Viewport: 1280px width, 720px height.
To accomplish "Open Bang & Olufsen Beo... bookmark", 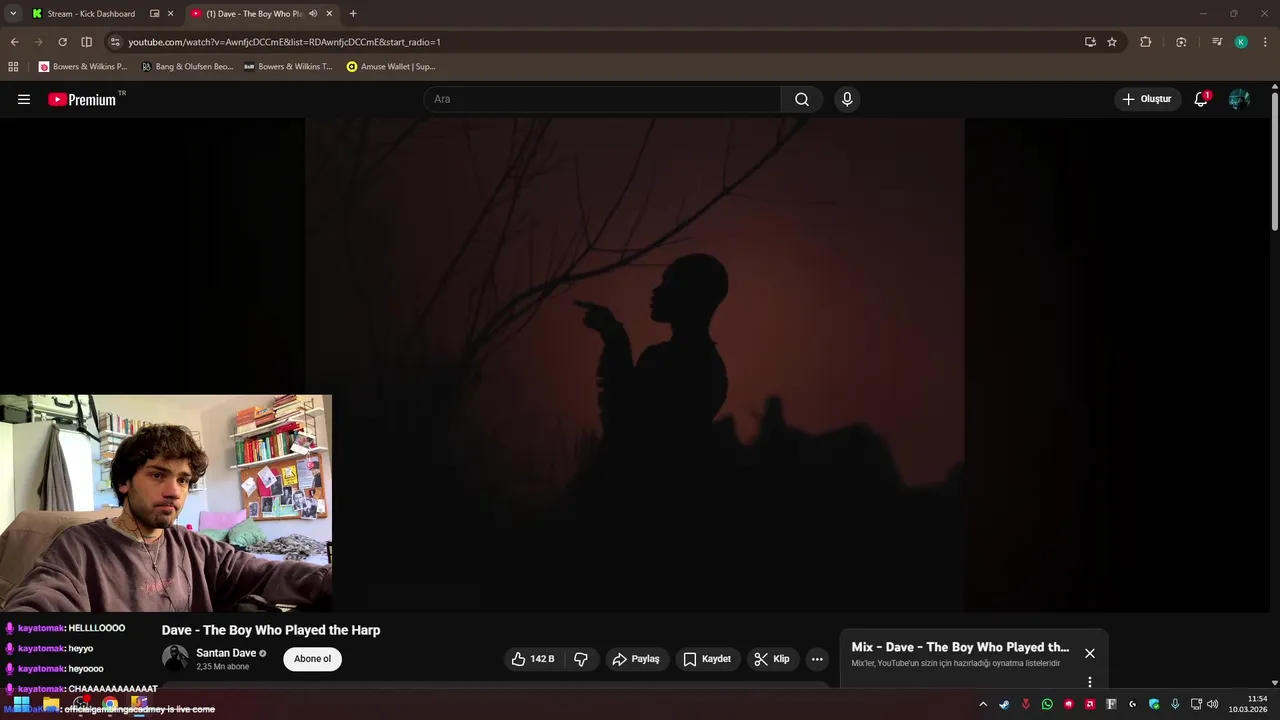I will pos(187,67).
